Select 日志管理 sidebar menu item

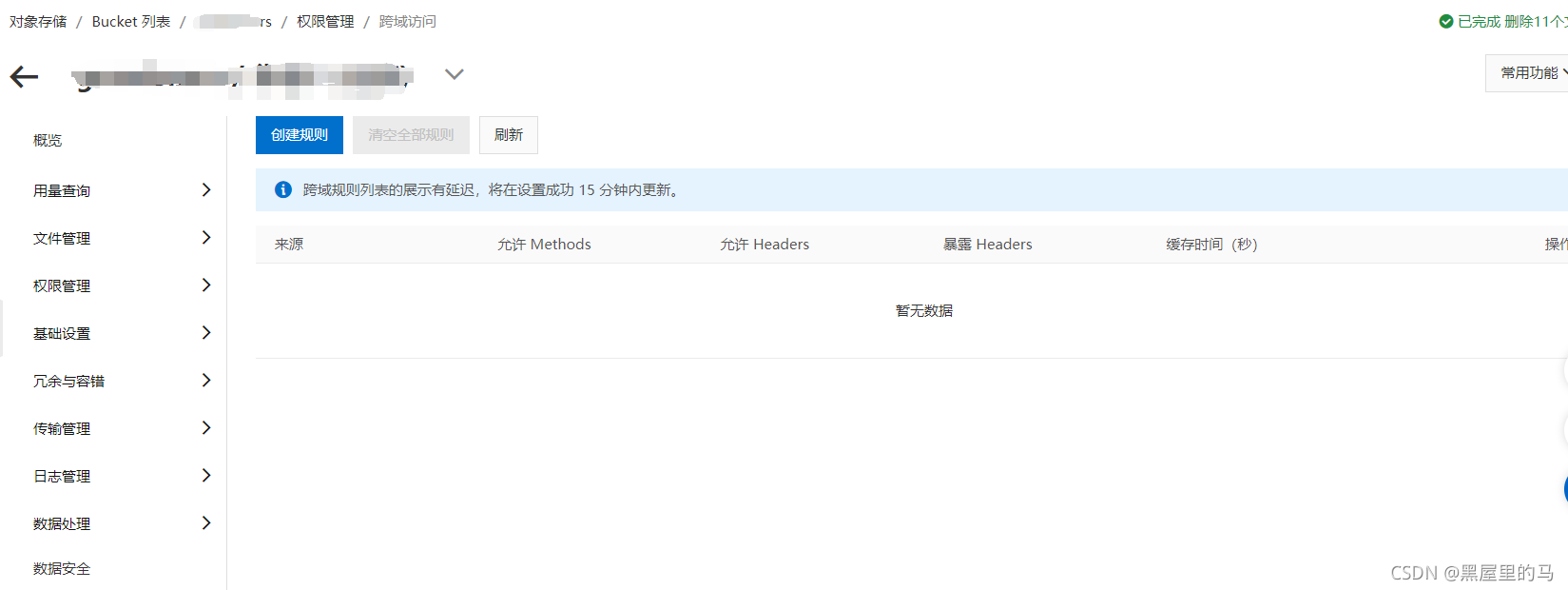point(62,476)
